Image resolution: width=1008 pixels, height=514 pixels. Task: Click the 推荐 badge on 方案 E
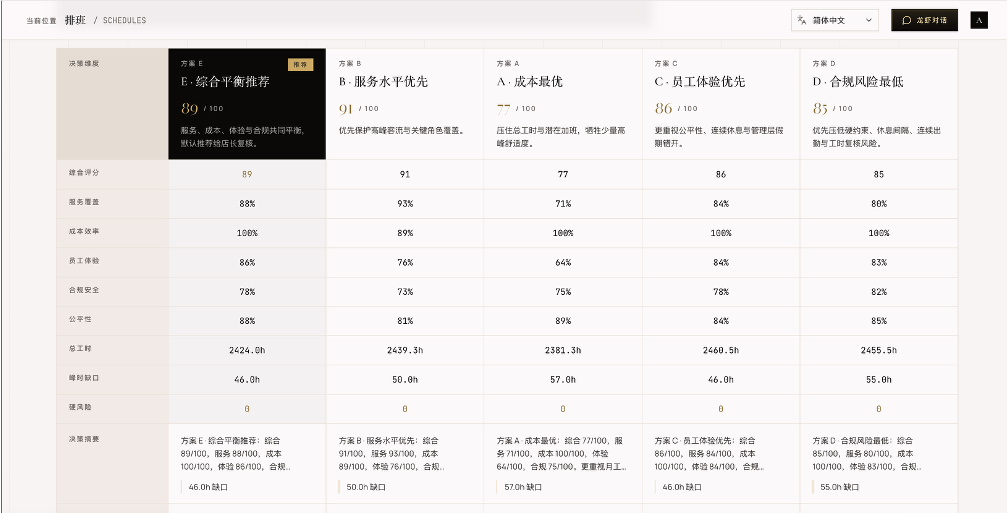300,64
